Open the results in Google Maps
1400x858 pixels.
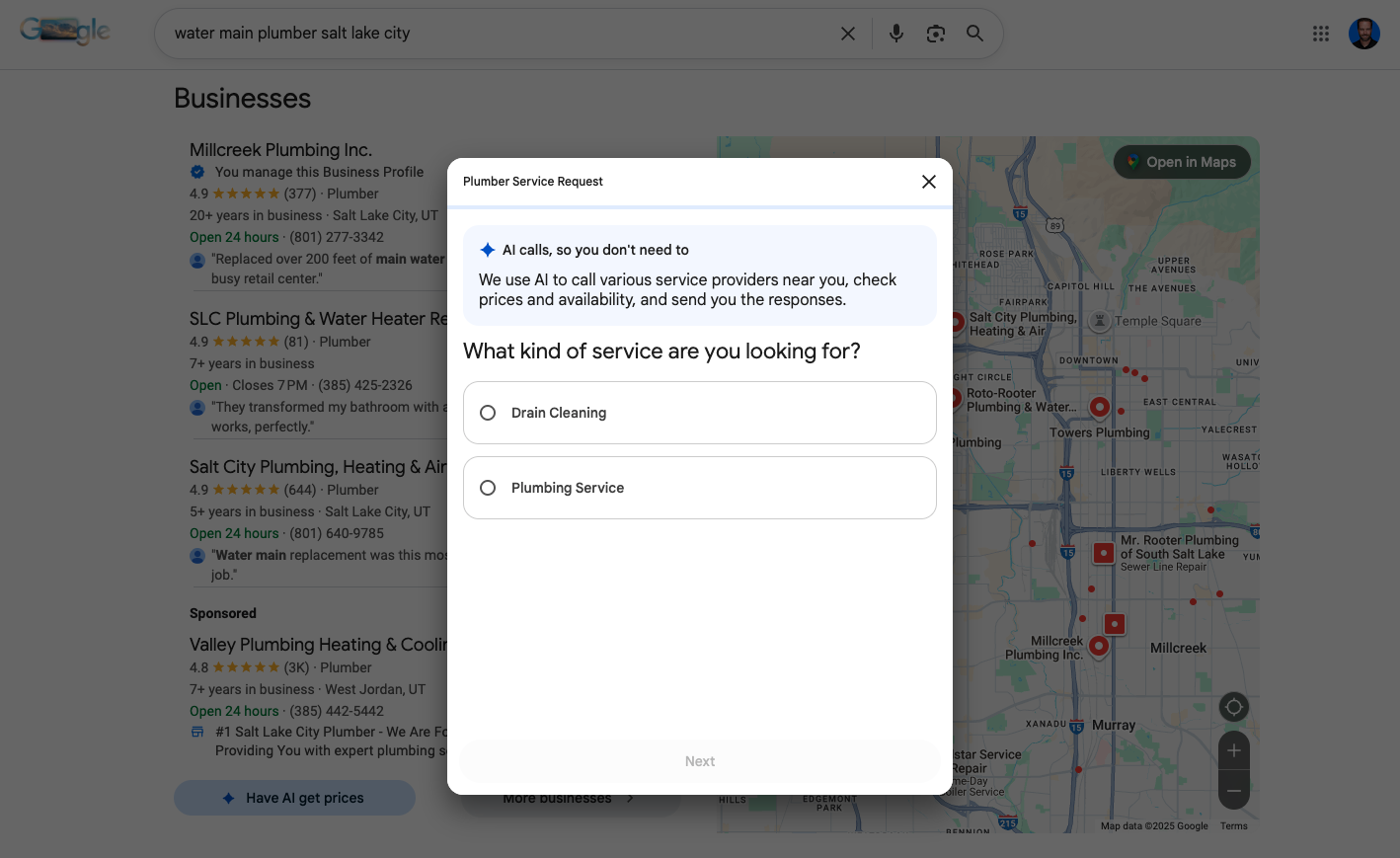(x=1182, y=161)
